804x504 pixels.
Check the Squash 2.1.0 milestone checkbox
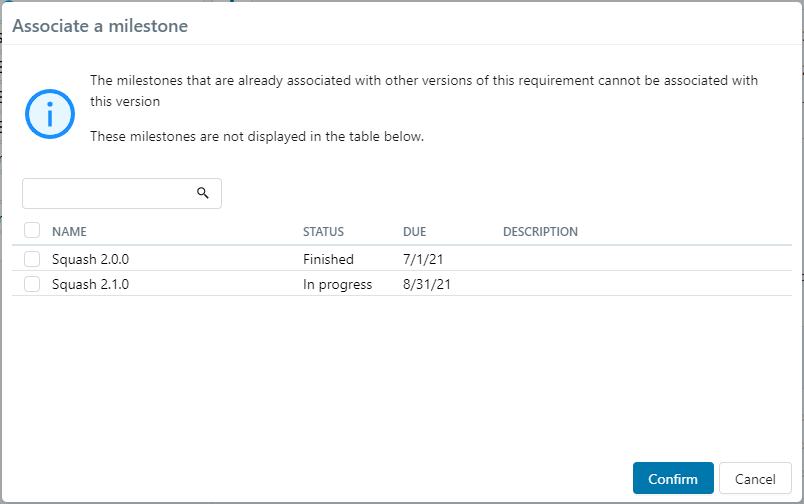[32, 284]
